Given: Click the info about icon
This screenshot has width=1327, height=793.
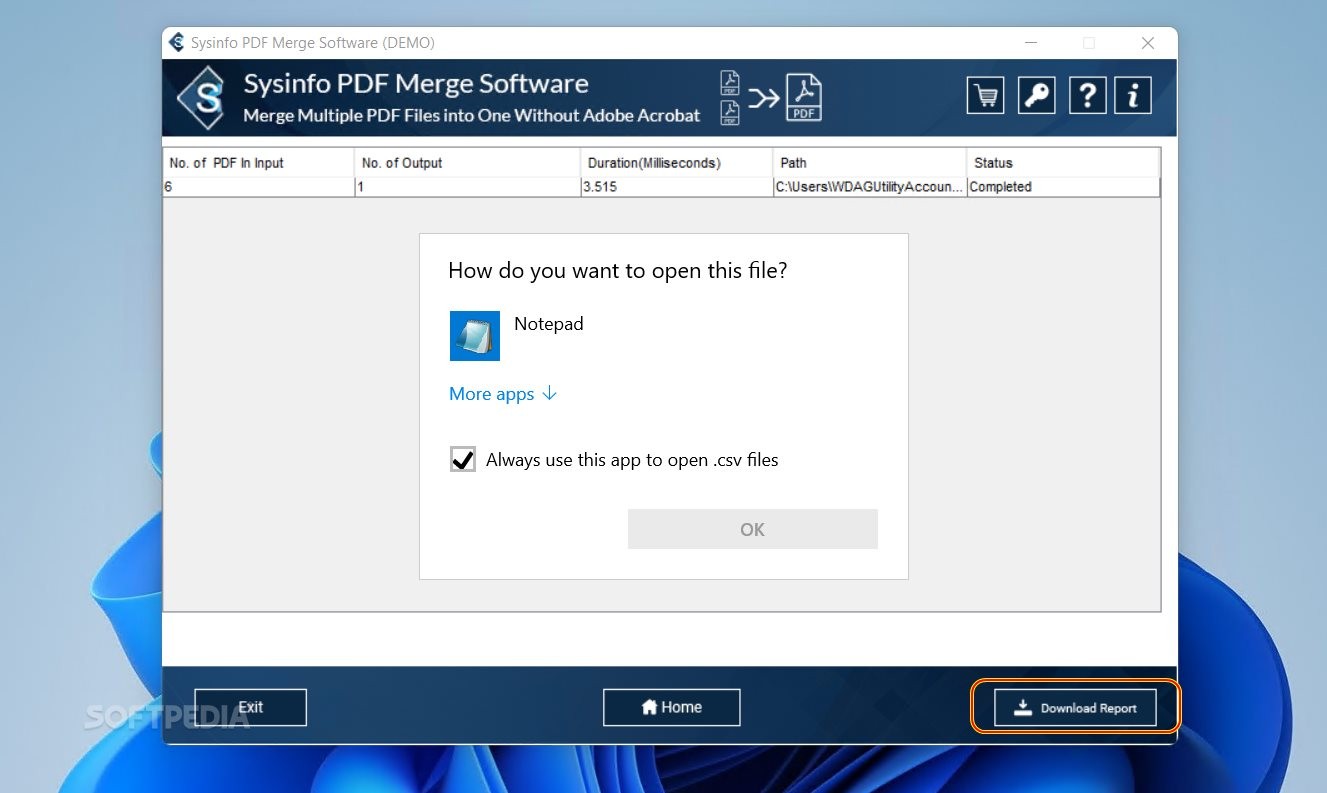Looking at the screenshot, I should 1133,96.
